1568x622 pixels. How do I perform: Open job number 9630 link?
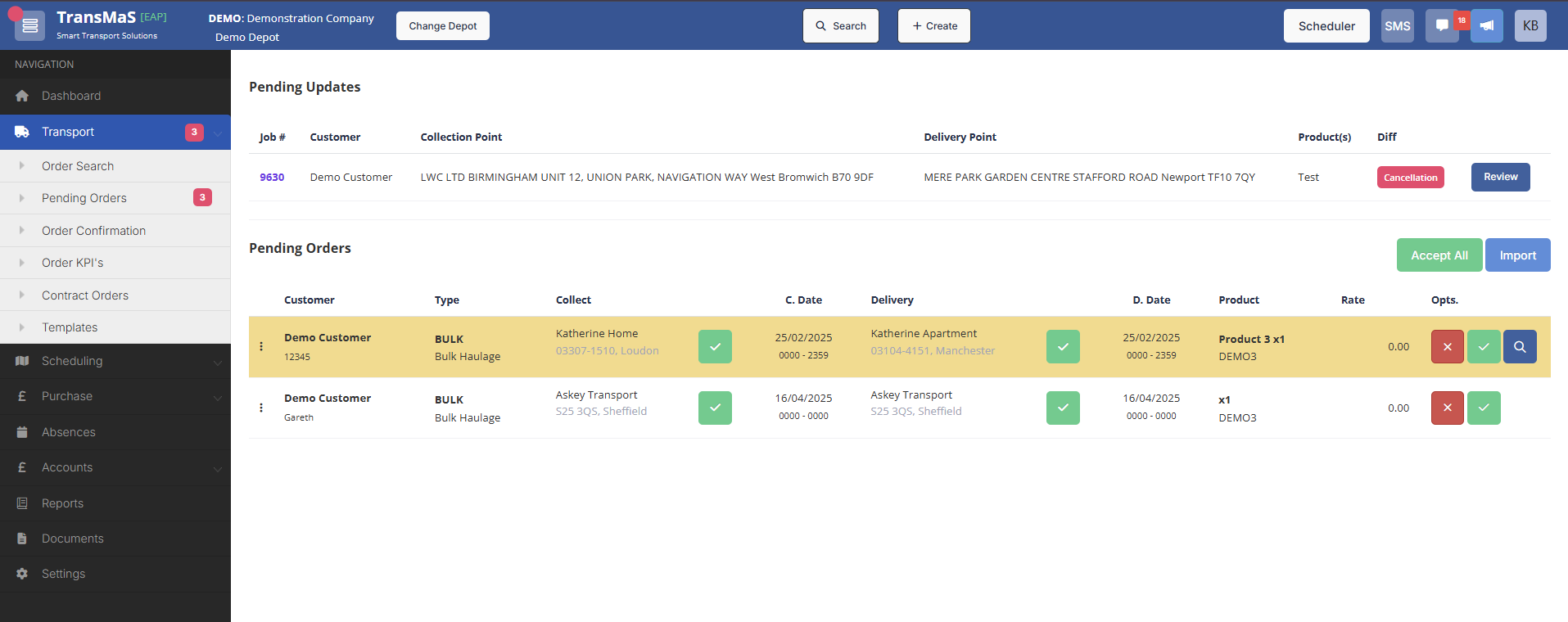(x=272, y=177)
